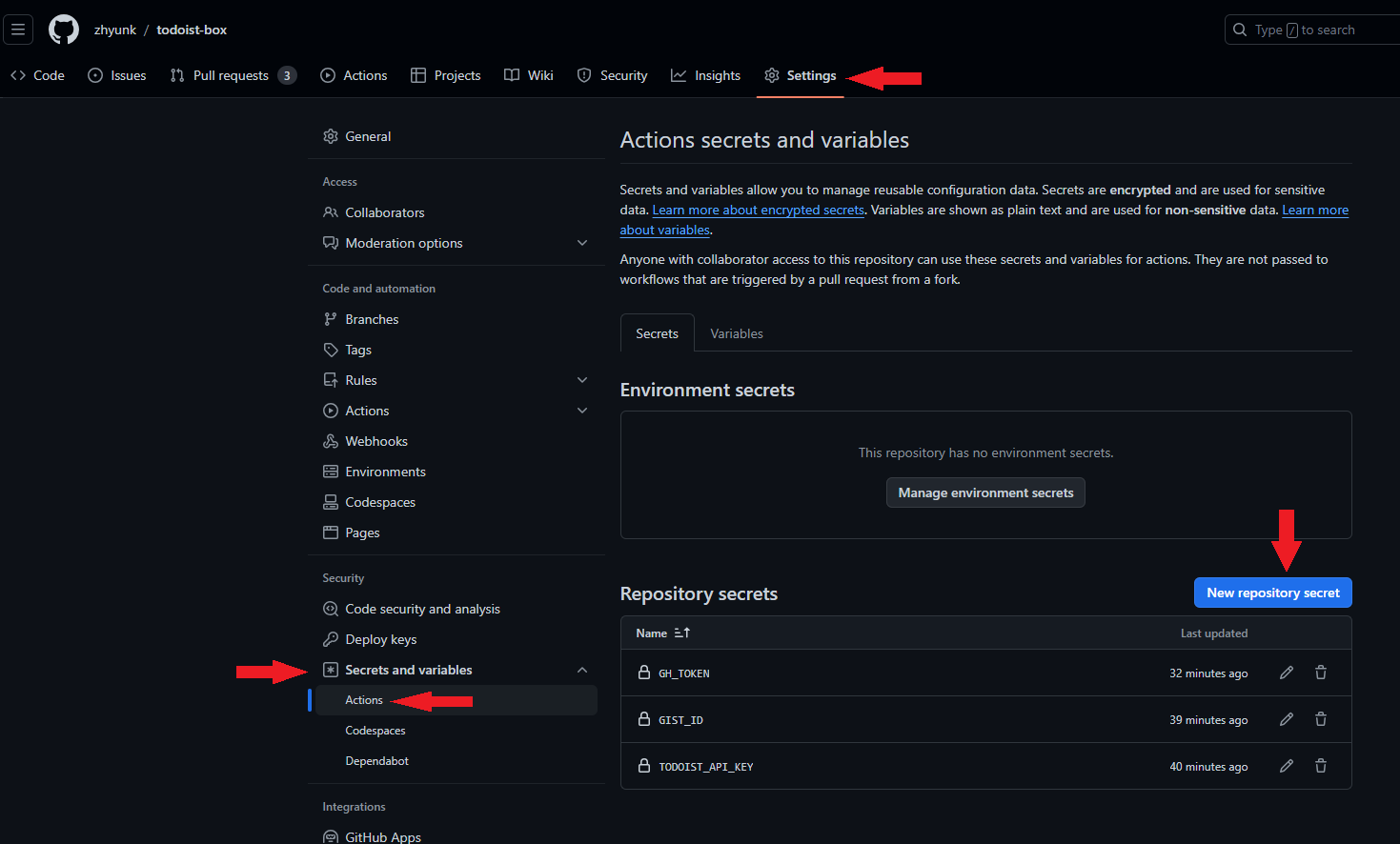Click the gear icon next to General
The height and width of the screenshot is (844, 1400).
[331, 136]
